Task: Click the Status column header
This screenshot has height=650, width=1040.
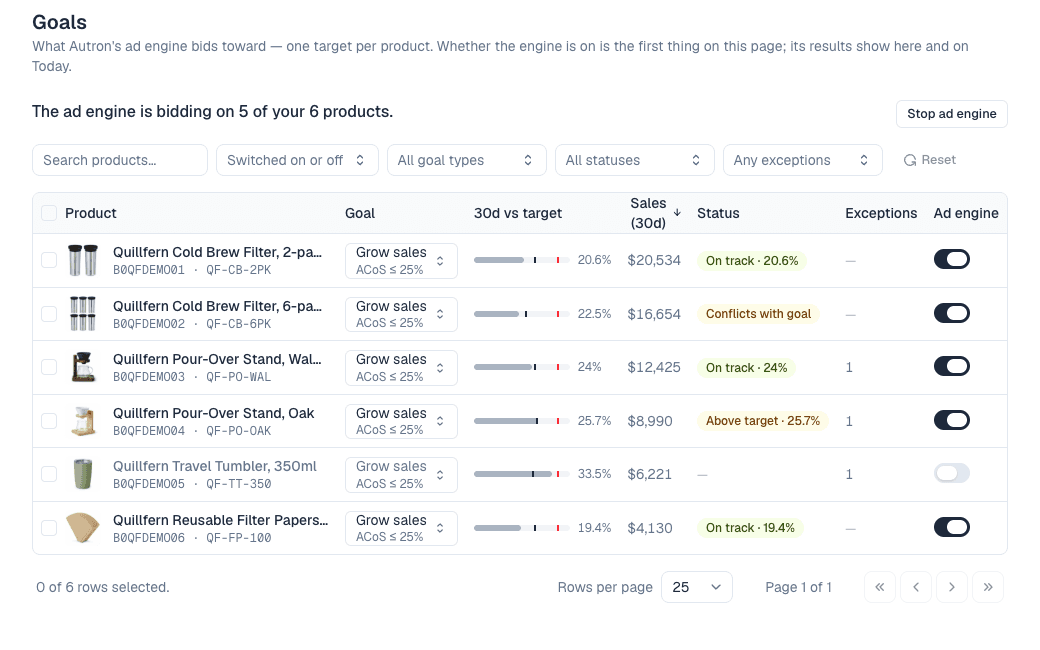Action: pos(718,213)
